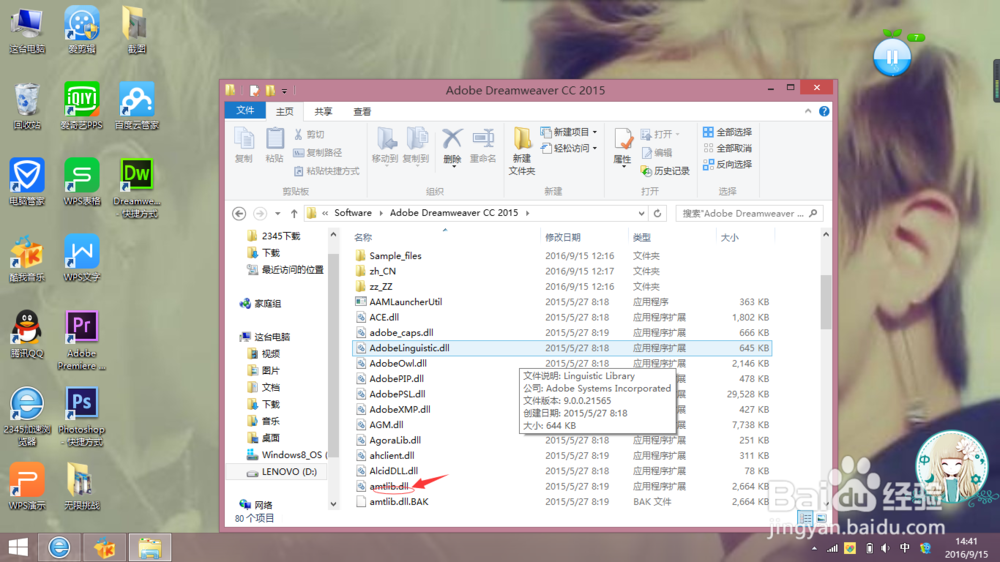Switch to large icons view button

(x=821, y=519)
